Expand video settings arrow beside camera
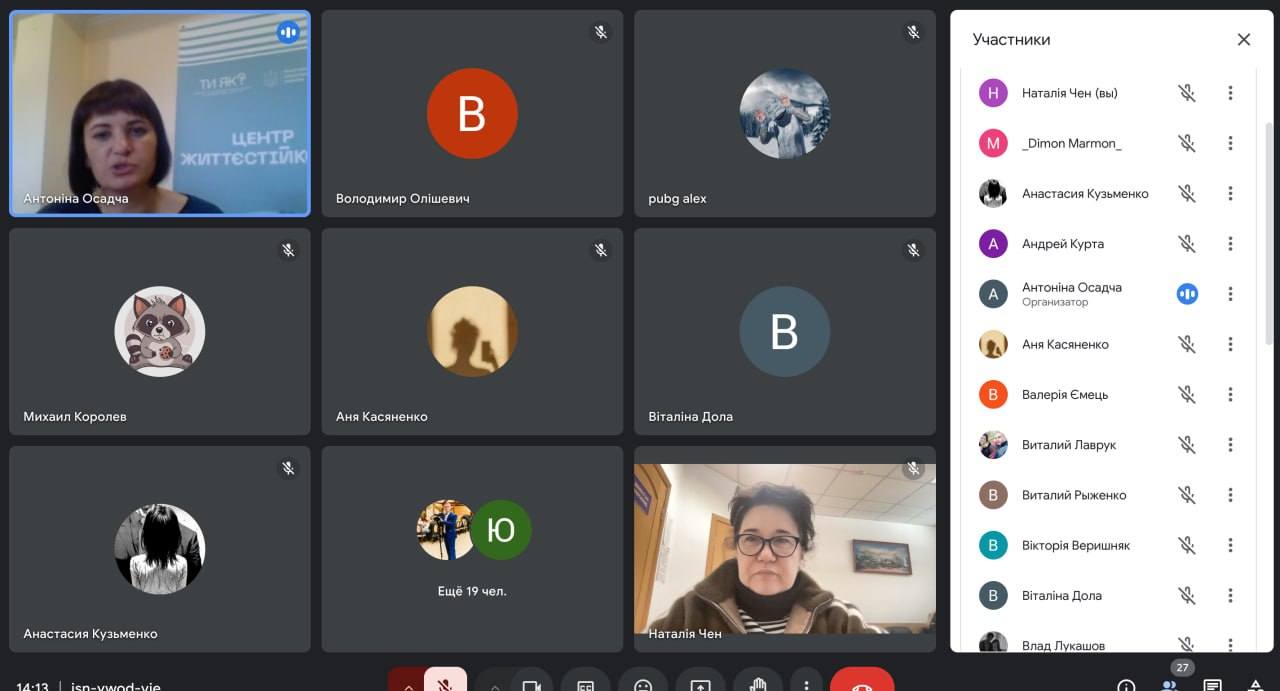Image resolution: width=1280 pixels, height=691 pixels. click(494, 685)
